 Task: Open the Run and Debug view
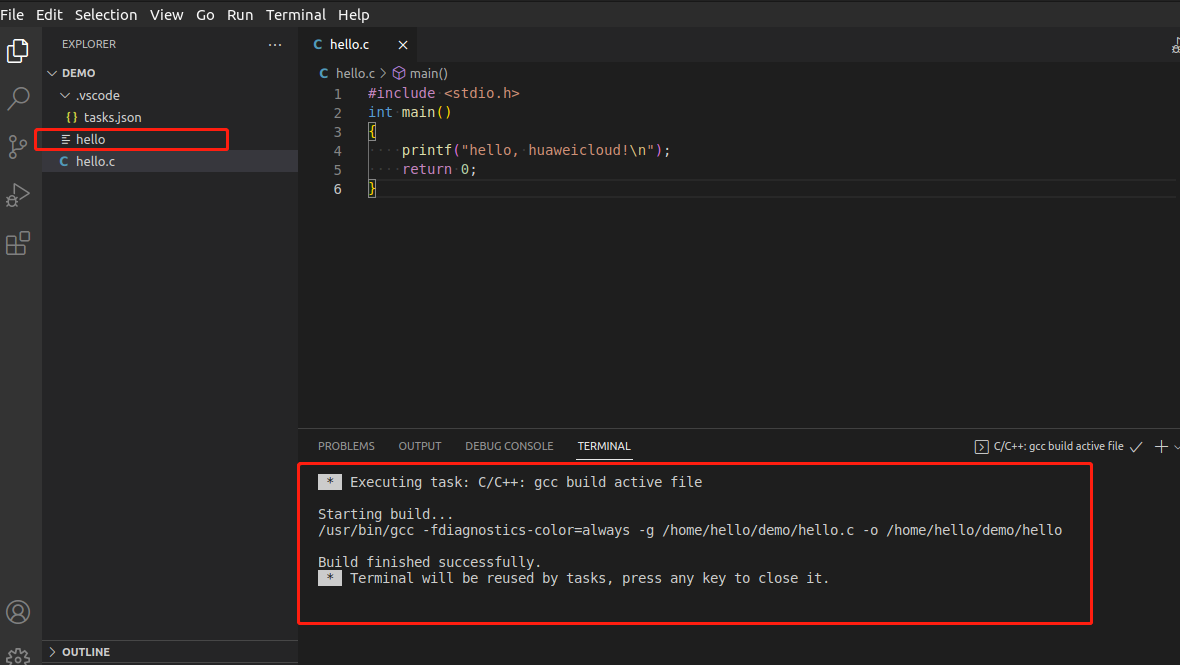coord(18,195)
